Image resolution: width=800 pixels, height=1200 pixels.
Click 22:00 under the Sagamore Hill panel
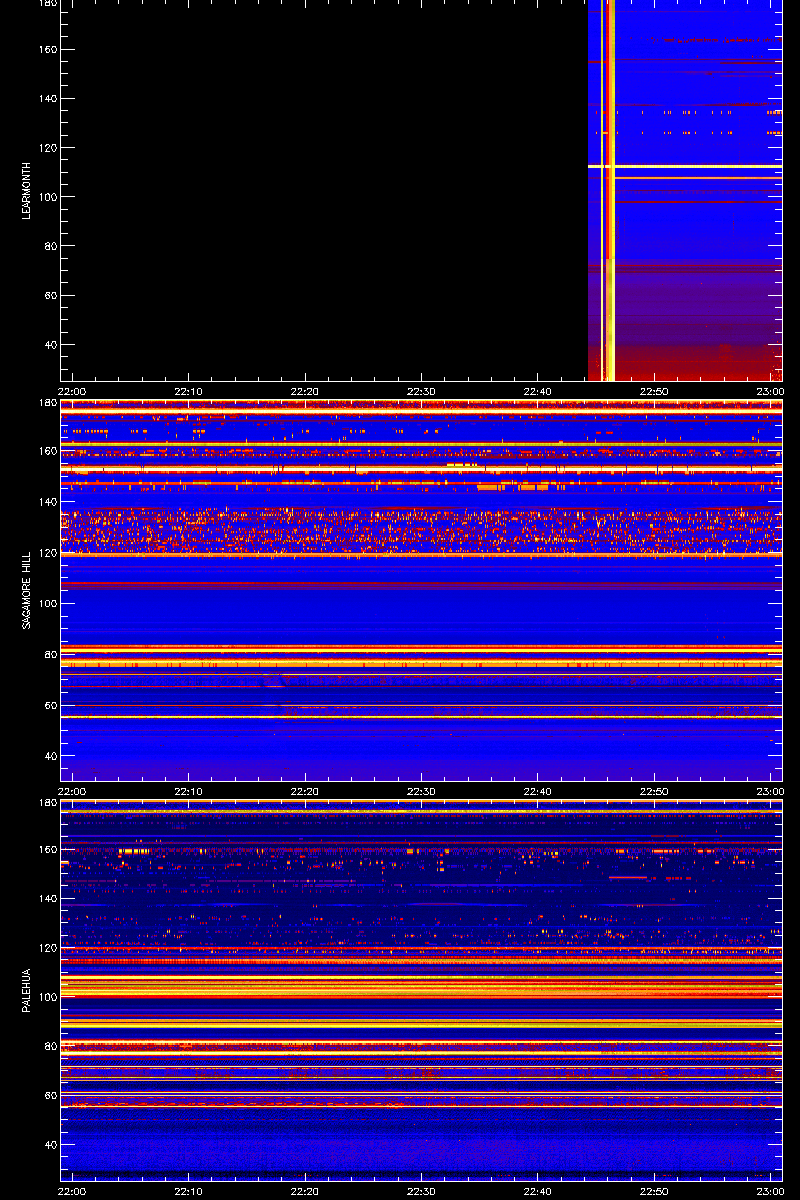[72, 791]
